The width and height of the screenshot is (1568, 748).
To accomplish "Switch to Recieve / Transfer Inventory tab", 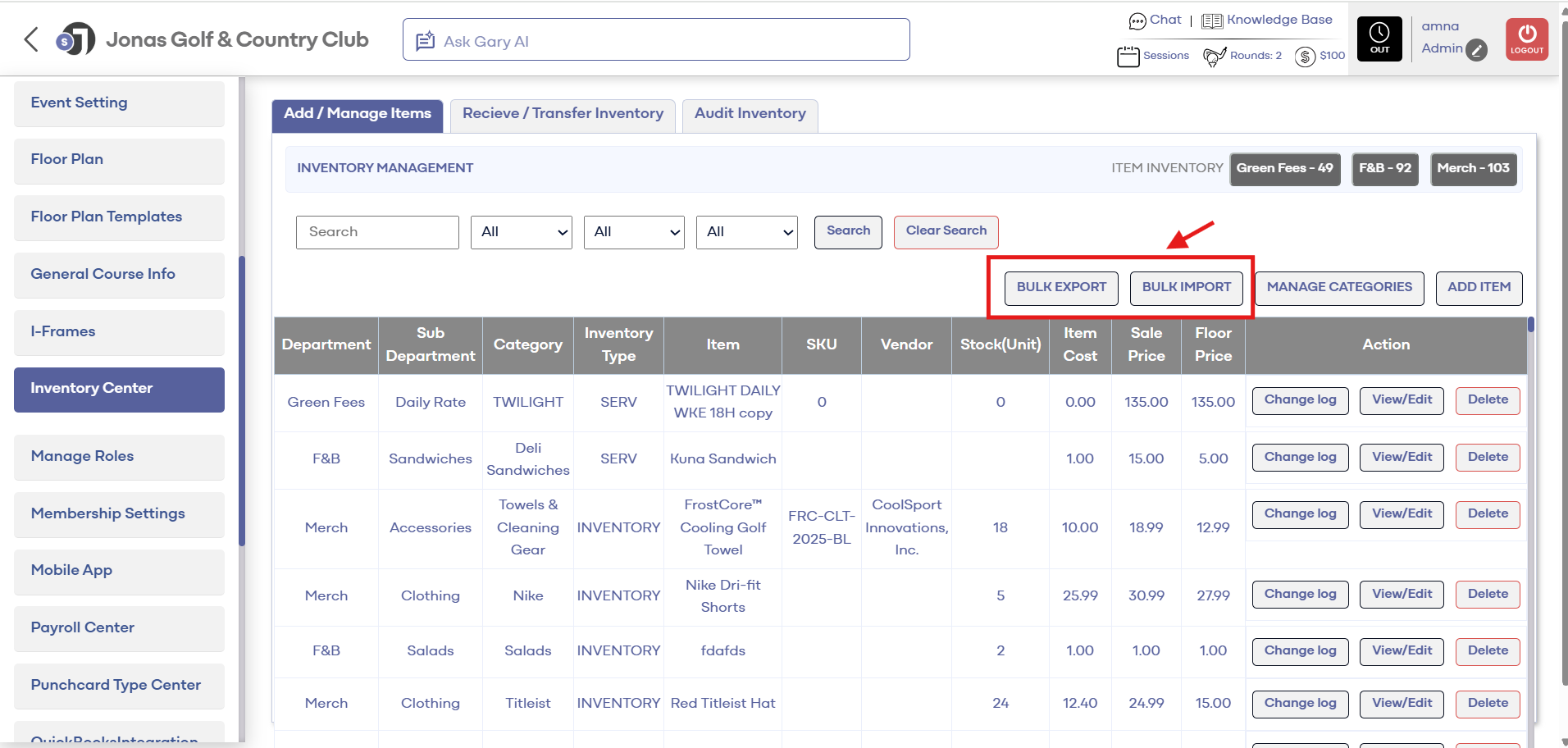I will coord(563,115).
